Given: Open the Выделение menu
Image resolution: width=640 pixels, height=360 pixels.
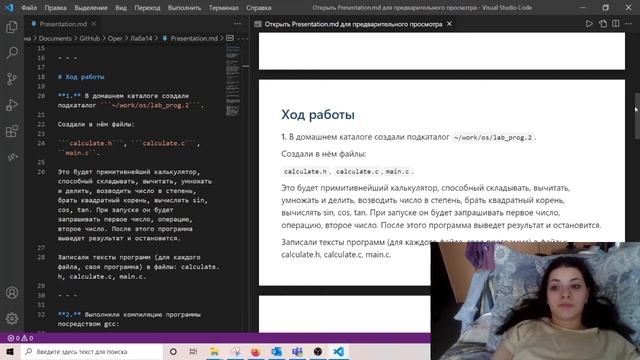Looking at the screenshot, I should tap(91, 8).
